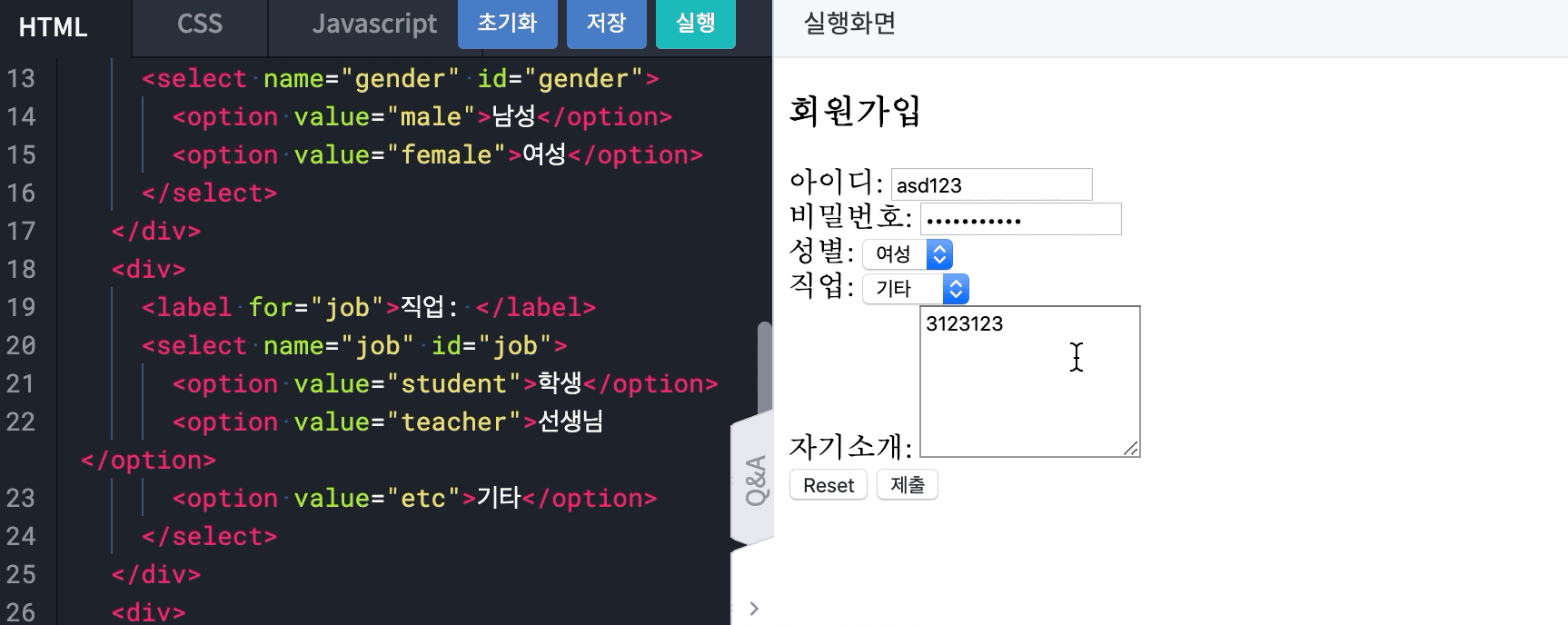The width and height of the screenshot is (1568, 625).
Task: Click the 아이디 input field
Action: pos(990,184)
